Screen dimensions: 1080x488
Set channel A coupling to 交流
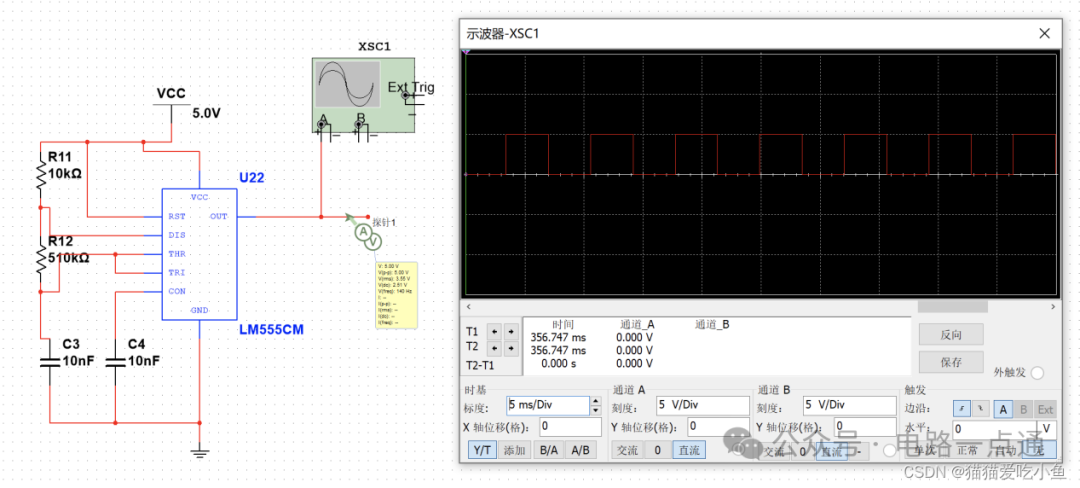pyautogui.click(x=626, y=450)
